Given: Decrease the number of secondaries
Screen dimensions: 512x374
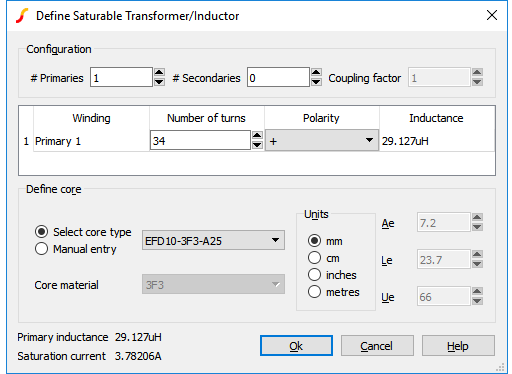Looking at the screenshot, I should point(316,82).
